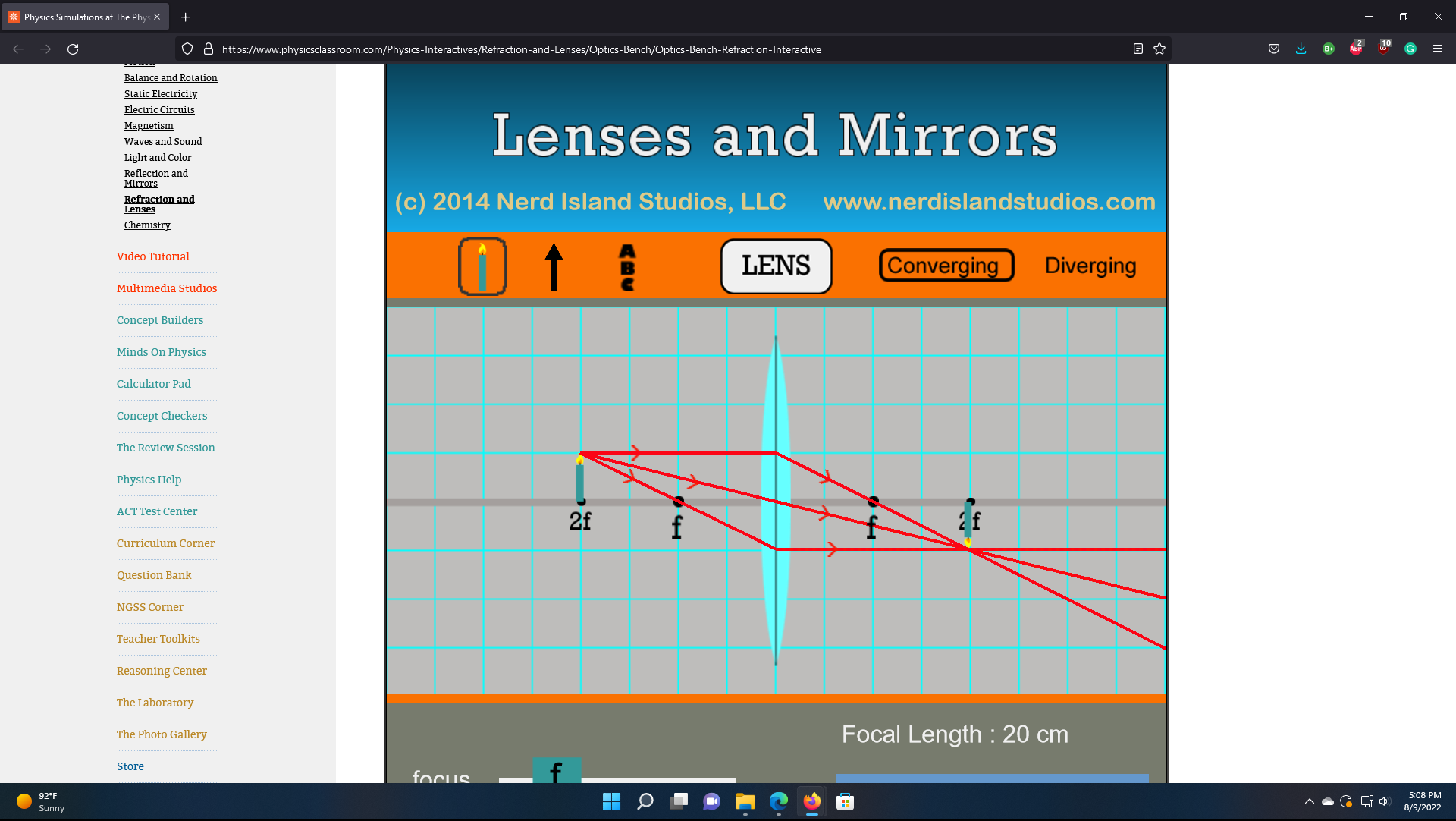
Task: View browser downloads
Action: point(1301,49)
